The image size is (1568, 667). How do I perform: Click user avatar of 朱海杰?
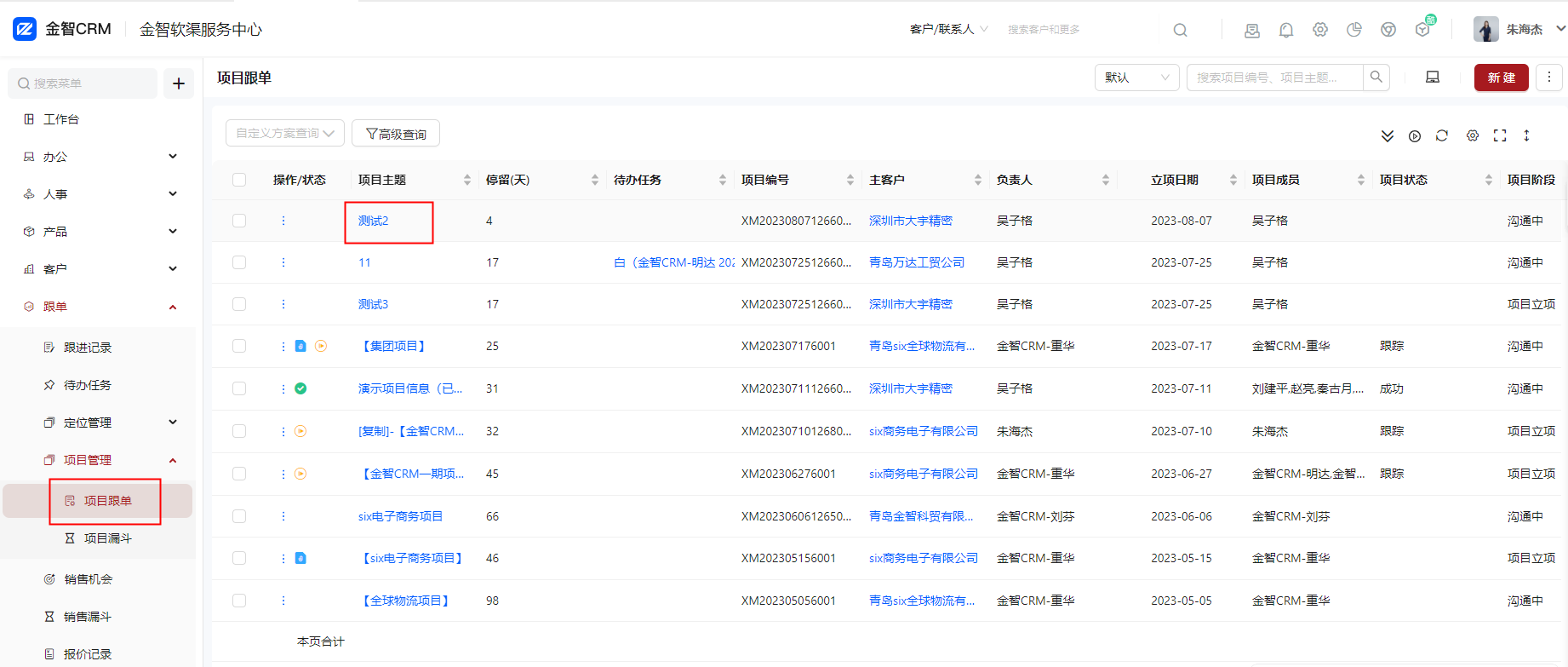coord(1486,29)
